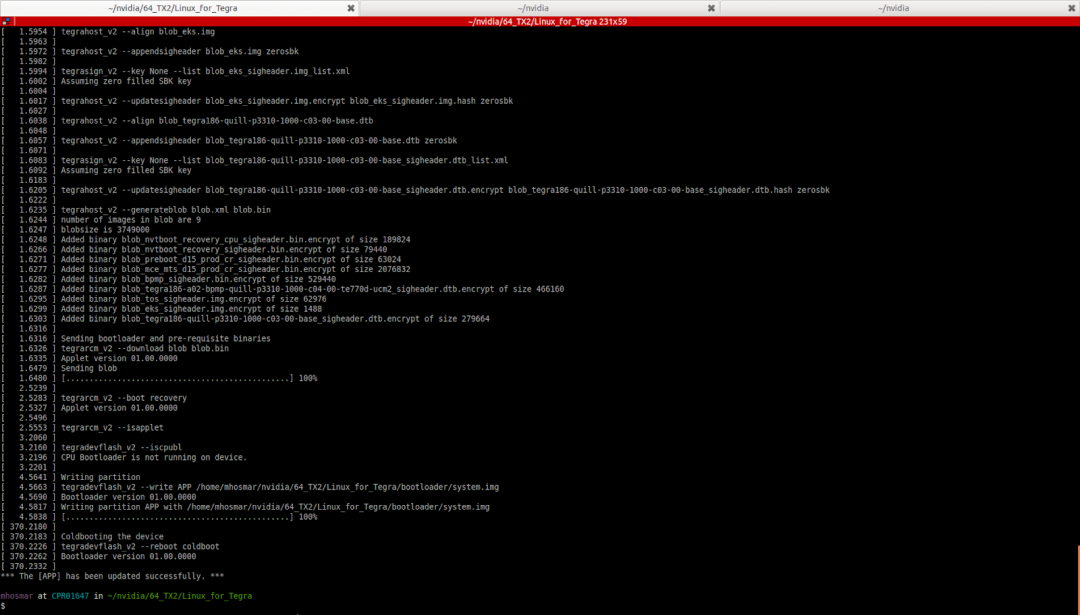Viewport: 1080px width, 615px height.
Task: Close the Linux_for_Tegra tab
Action: [x=350, y=7]
